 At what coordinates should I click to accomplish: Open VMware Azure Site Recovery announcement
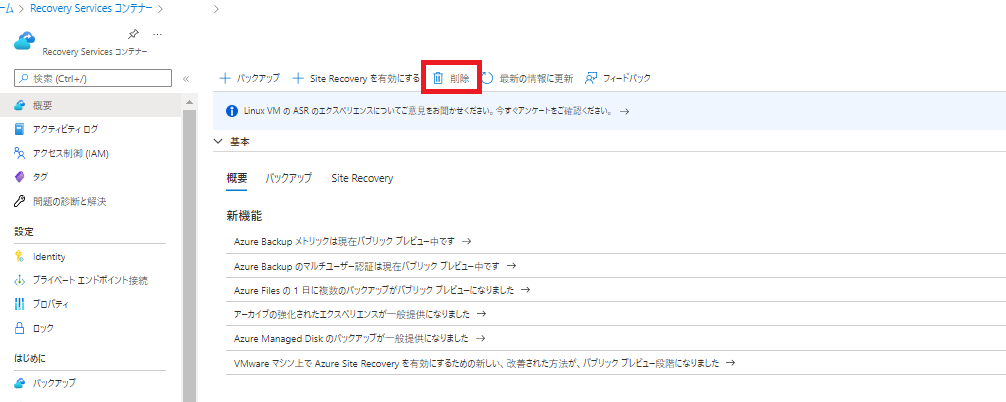477,362
